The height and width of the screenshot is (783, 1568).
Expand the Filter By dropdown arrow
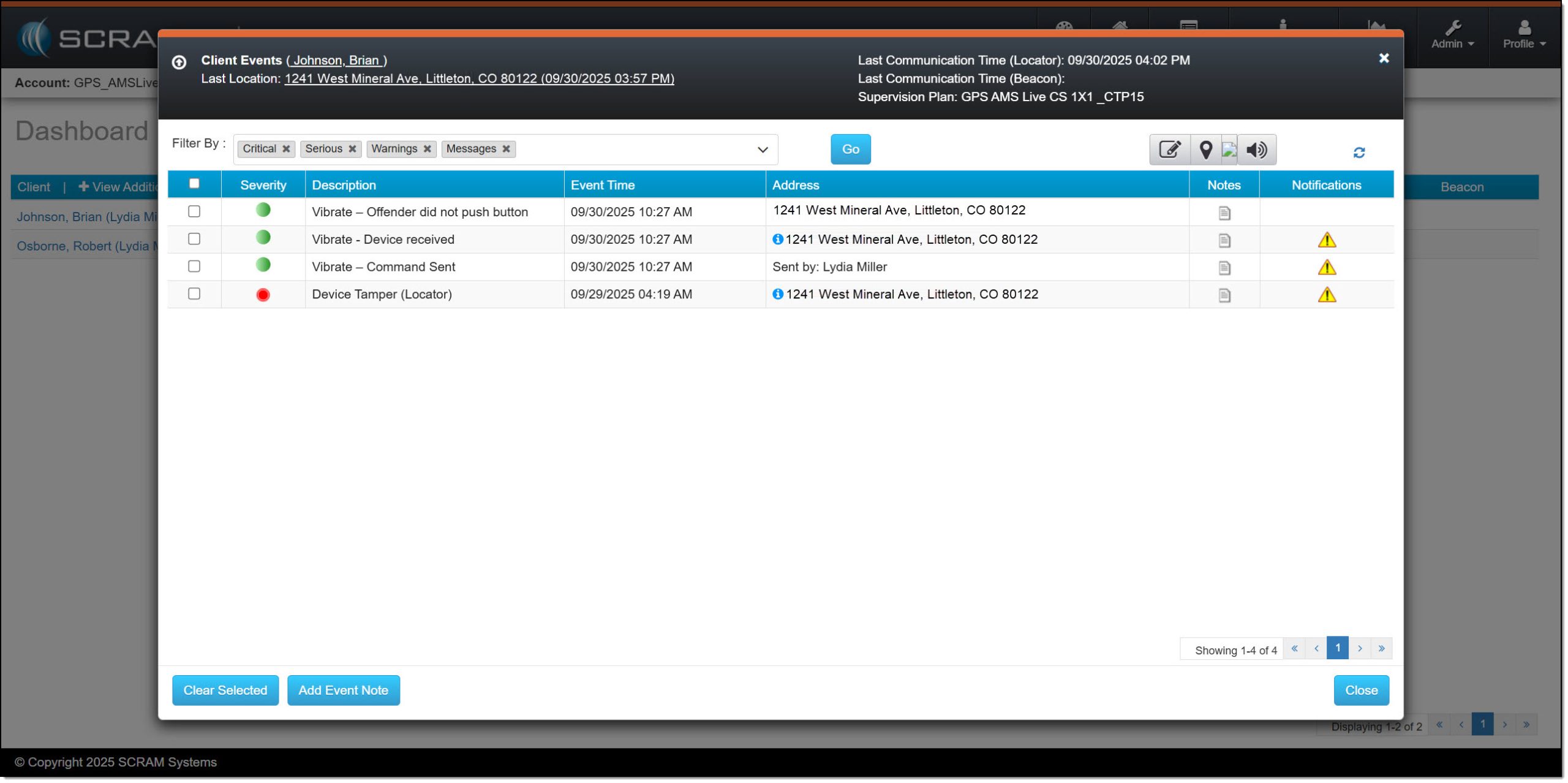762,149
